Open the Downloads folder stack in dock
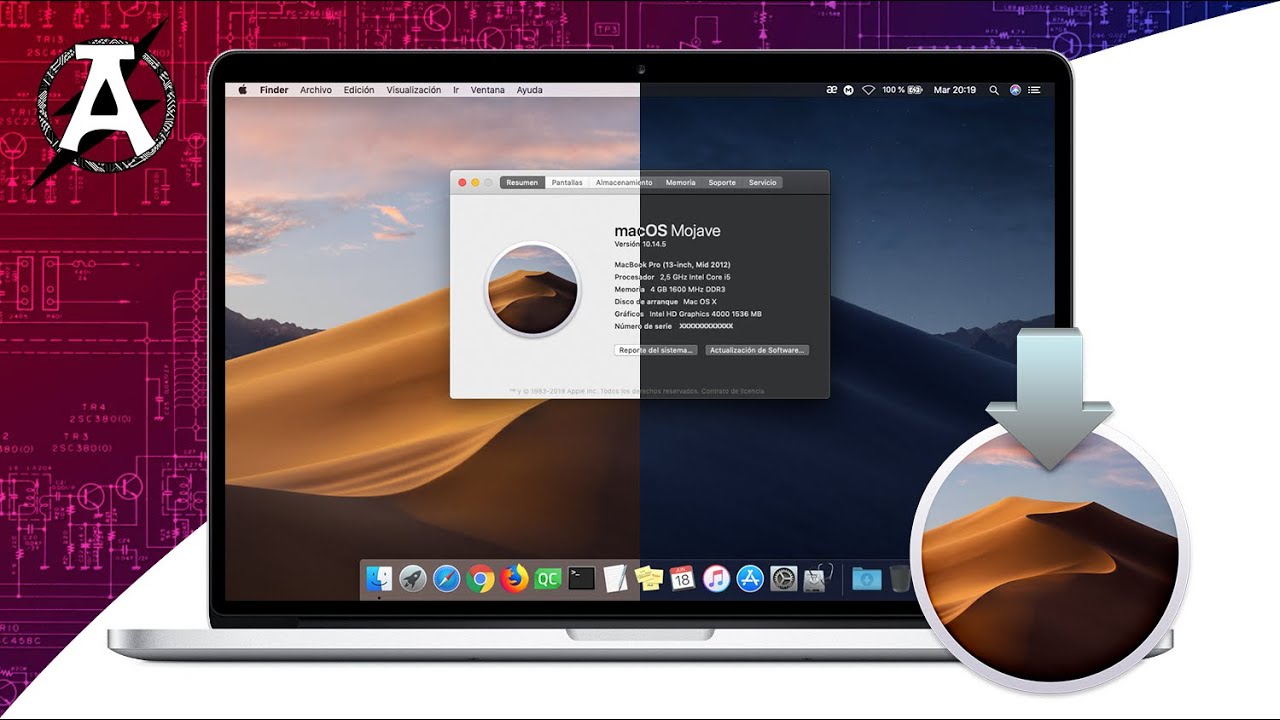Viewport: 1280px width, 720px height. pyautogui.click(x=867, y=578)
